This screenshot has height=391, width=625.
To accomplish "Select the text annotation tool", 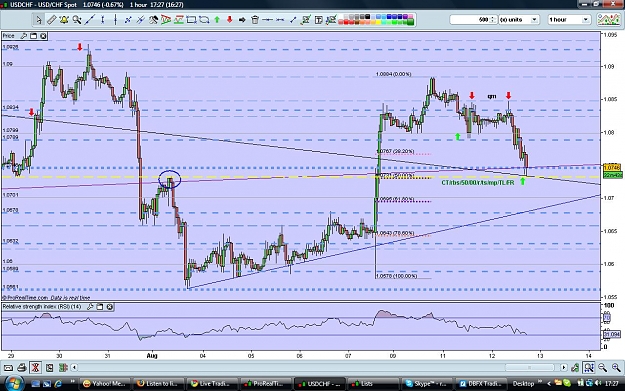I will point(318,20).
